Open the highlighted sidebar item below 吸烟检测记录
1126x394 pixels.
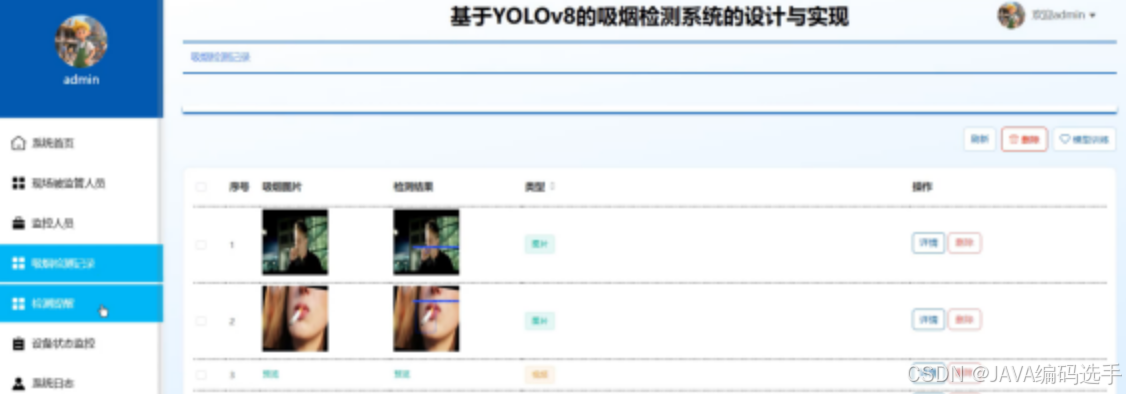(x=81, y=304)
